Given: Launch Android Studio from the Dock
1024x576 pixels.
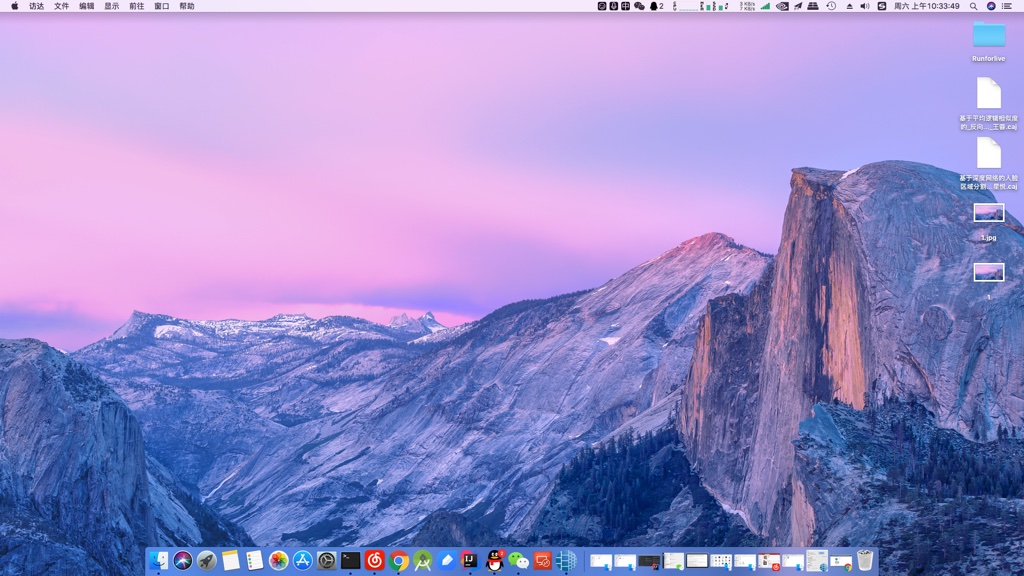Looking at the screenshot, I should coord(423,560).
